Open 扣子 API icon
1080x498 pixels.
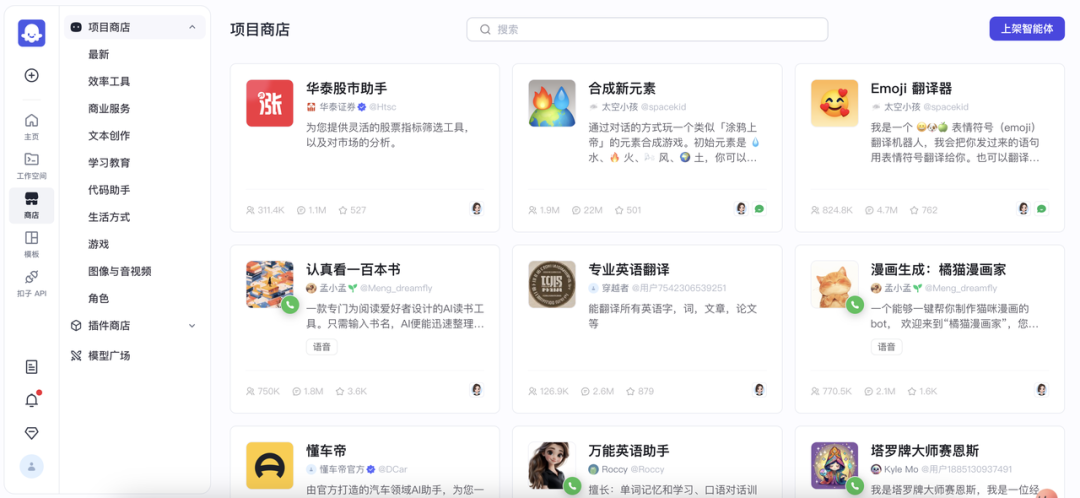32,277
